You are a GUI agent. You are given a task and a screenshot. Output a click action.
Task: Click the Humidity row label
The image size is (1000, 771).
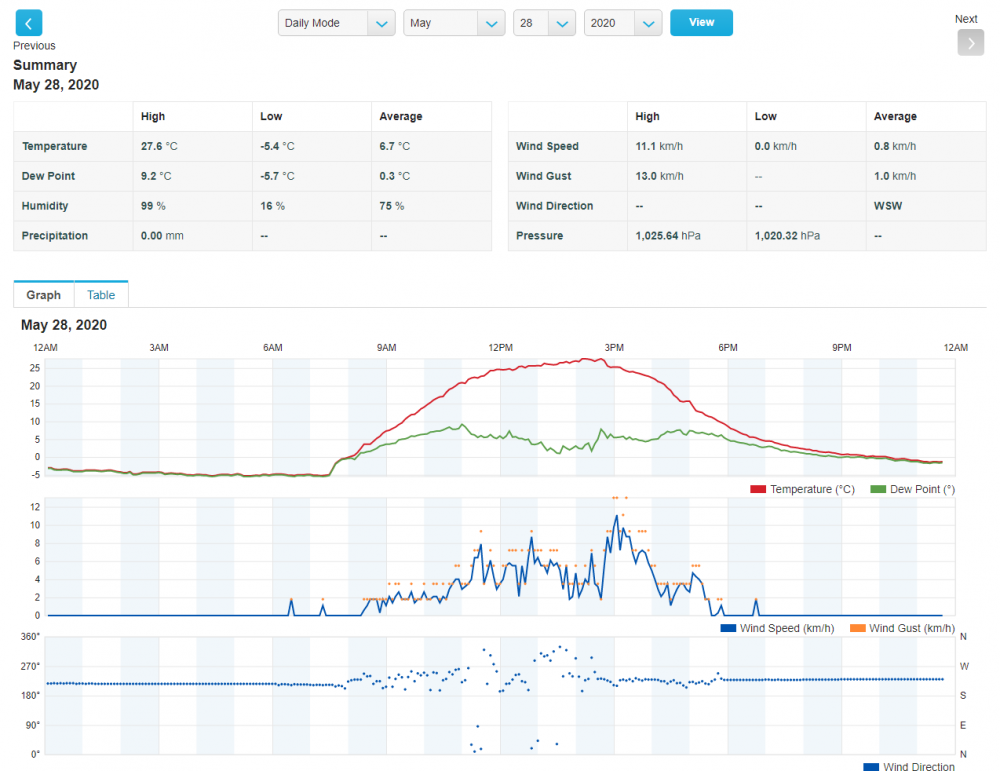48,206
